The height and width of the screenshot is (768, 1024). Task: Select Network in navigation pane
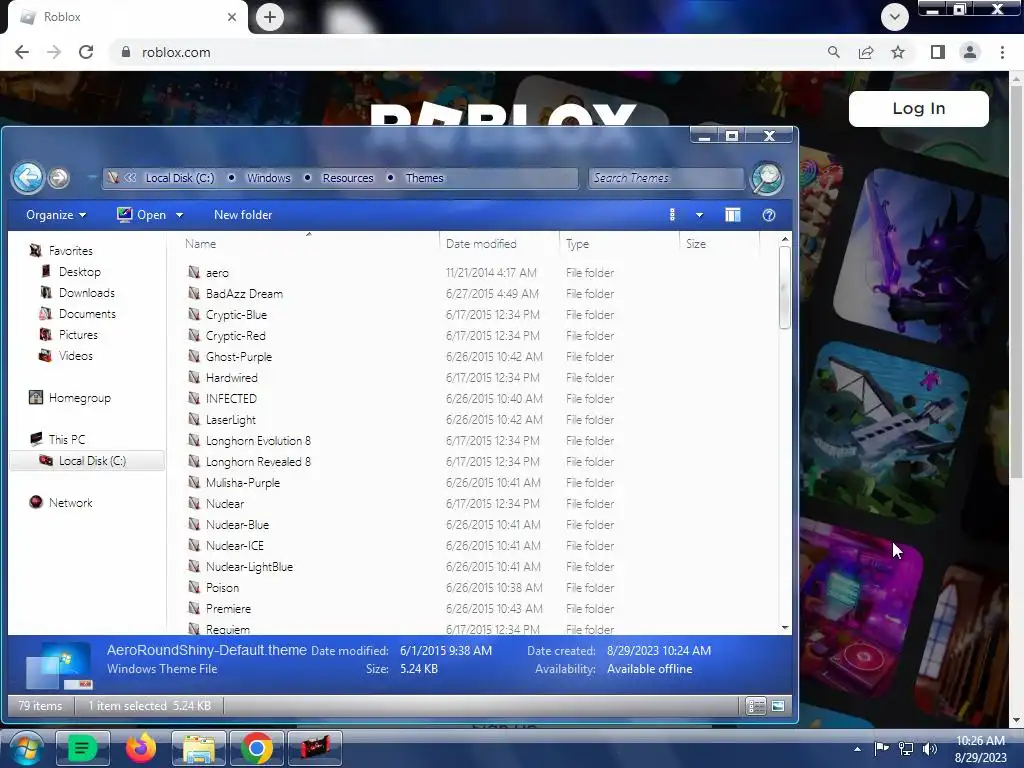[61, 503]
